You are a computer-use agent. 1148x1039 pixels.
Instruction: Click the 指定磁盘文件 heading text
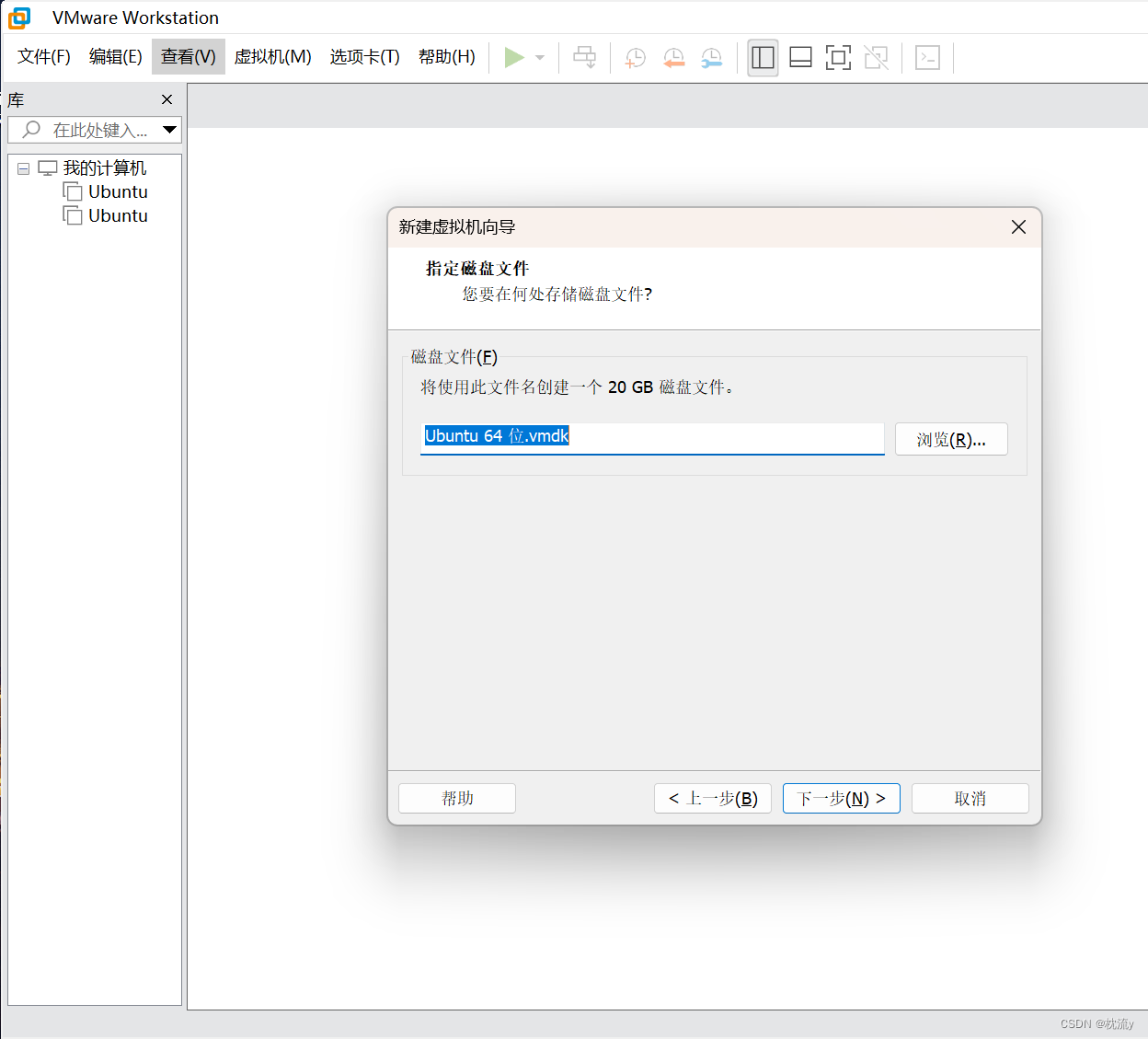coord(477,269)
